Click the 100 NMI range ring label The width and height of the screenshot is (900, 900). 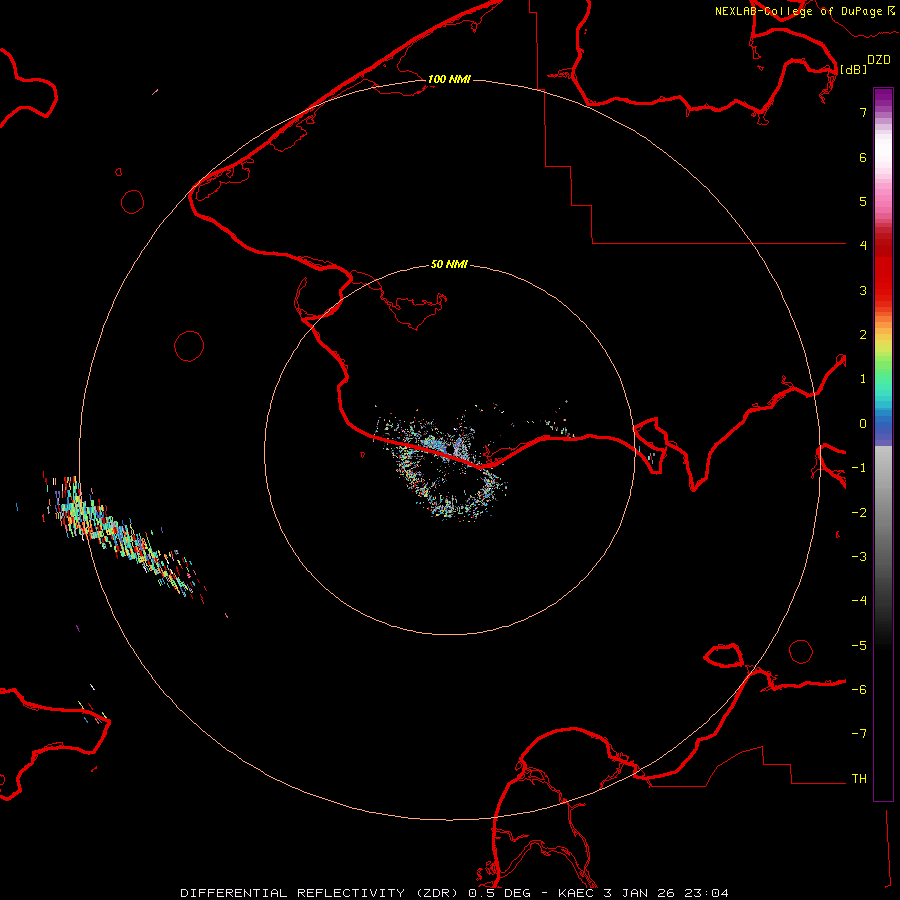tap(449, 79)
